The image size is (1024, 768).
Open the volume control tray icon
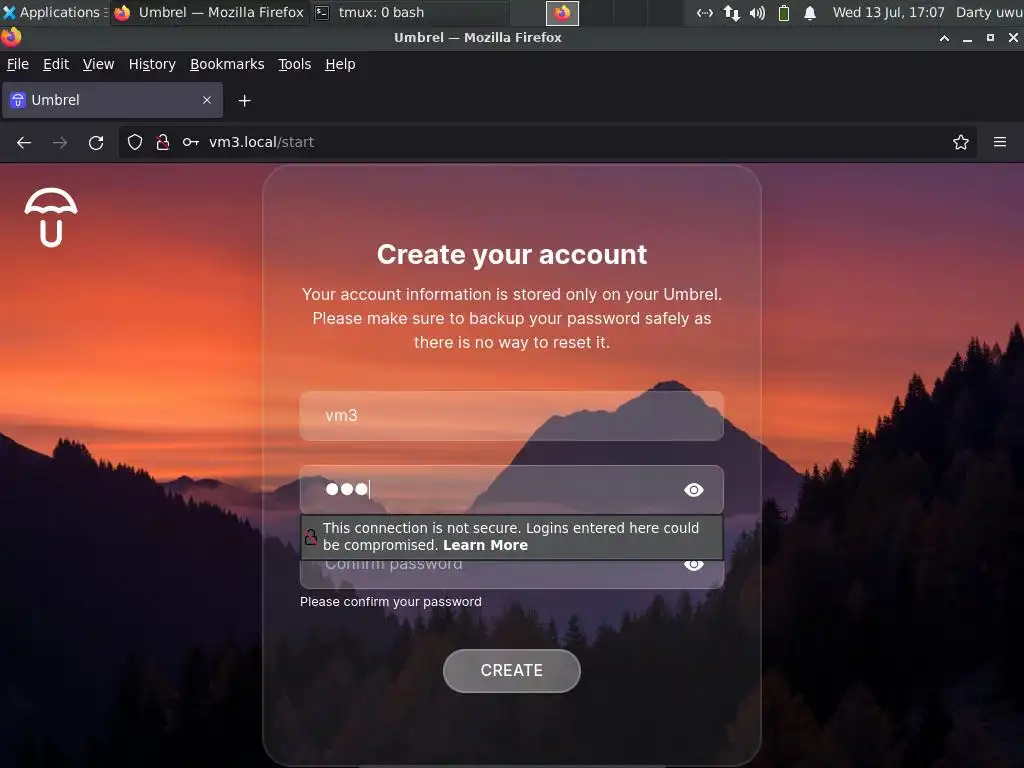(758, 12)
